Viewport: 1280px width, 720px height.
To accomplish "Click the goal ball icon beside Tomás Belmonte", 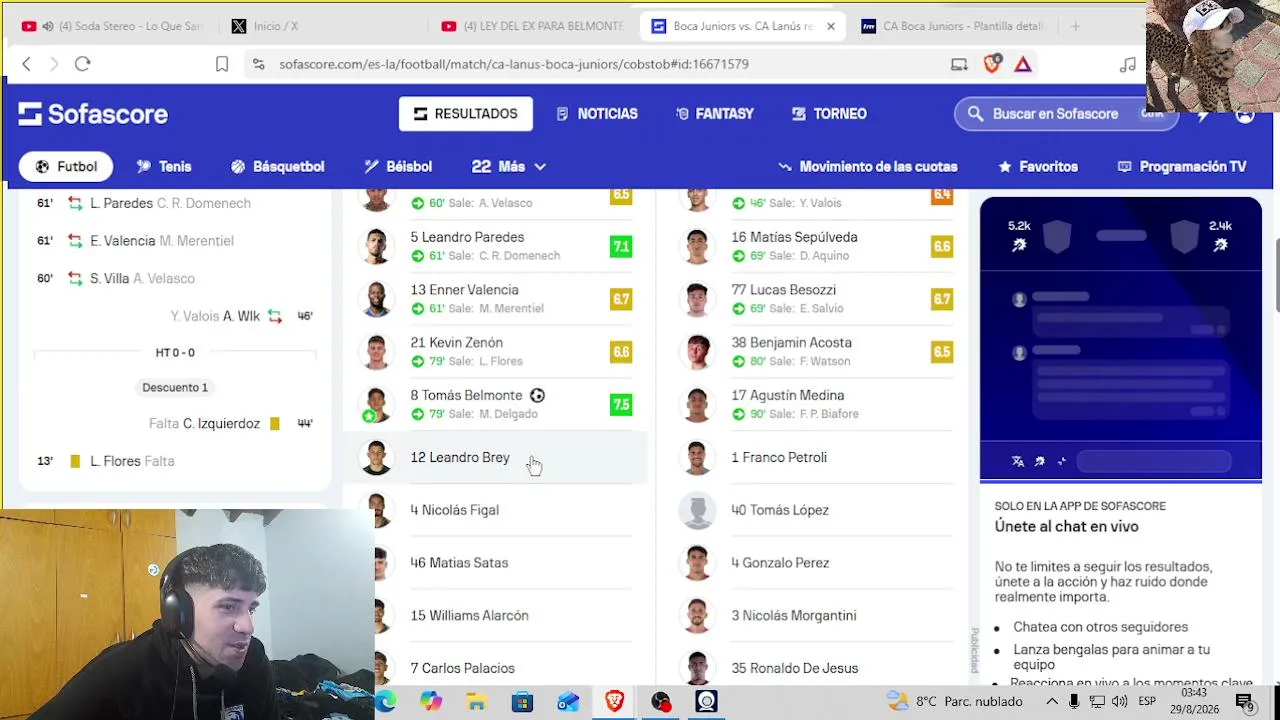I will (x=537, y=395).
